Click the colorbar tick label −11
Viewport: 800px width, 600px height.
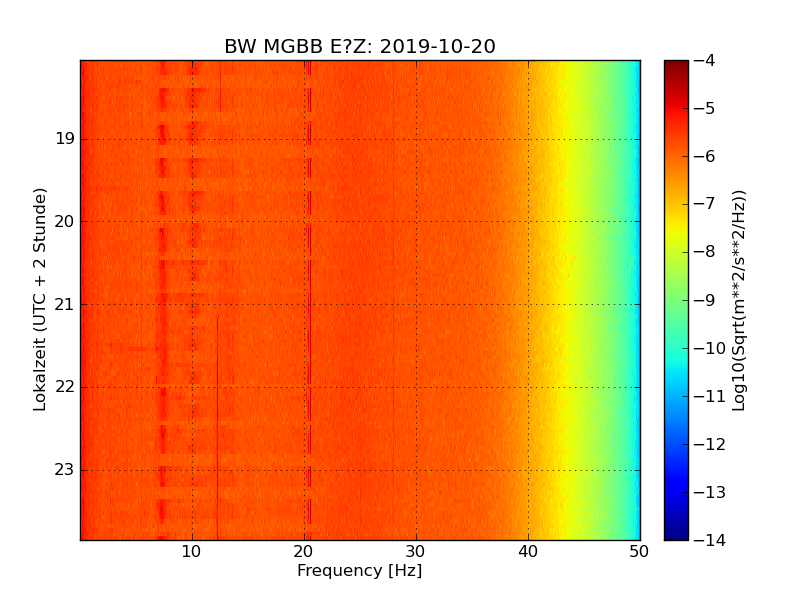(710, 396)
